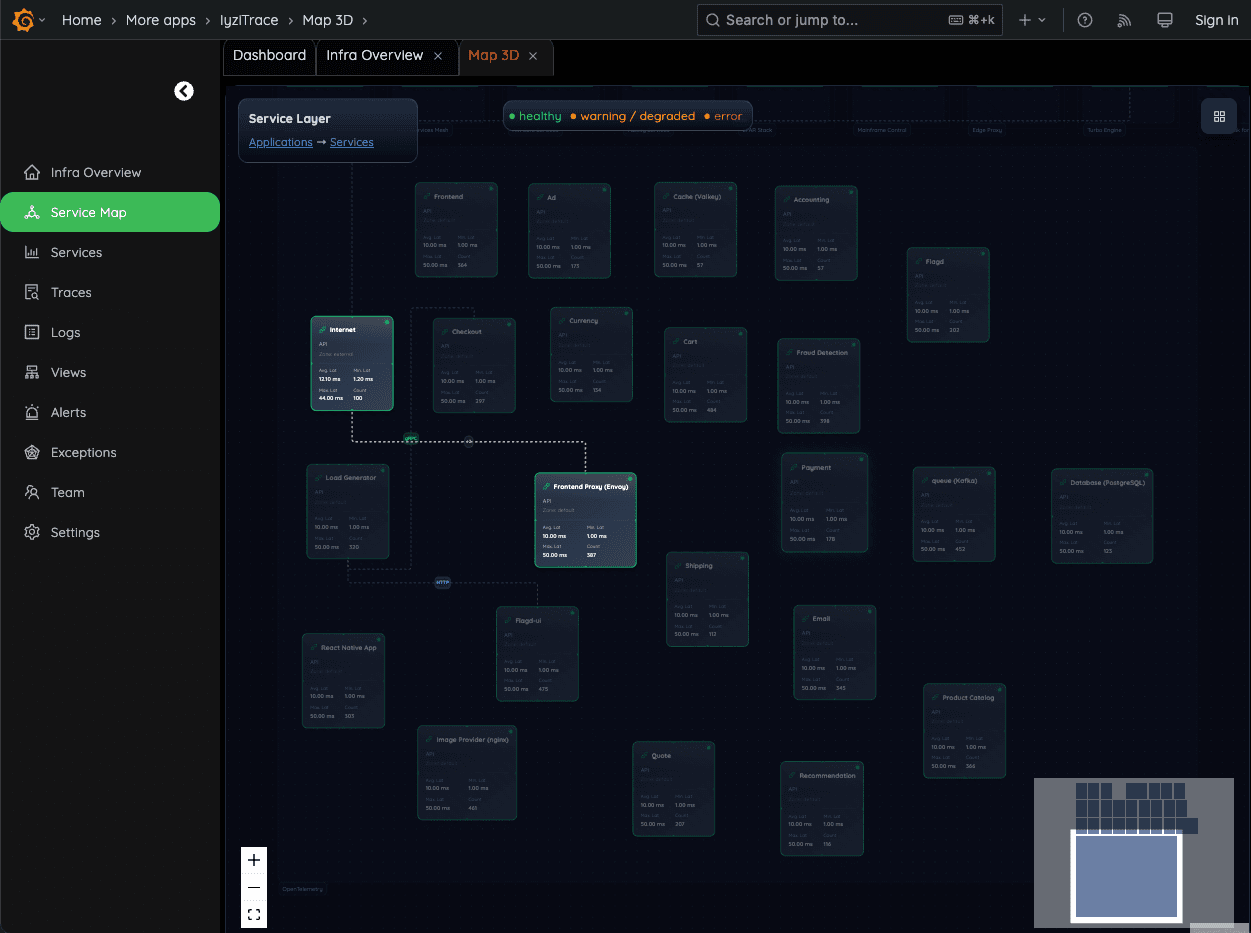Toggle the warning / degraded legend filter

[634, 115]
